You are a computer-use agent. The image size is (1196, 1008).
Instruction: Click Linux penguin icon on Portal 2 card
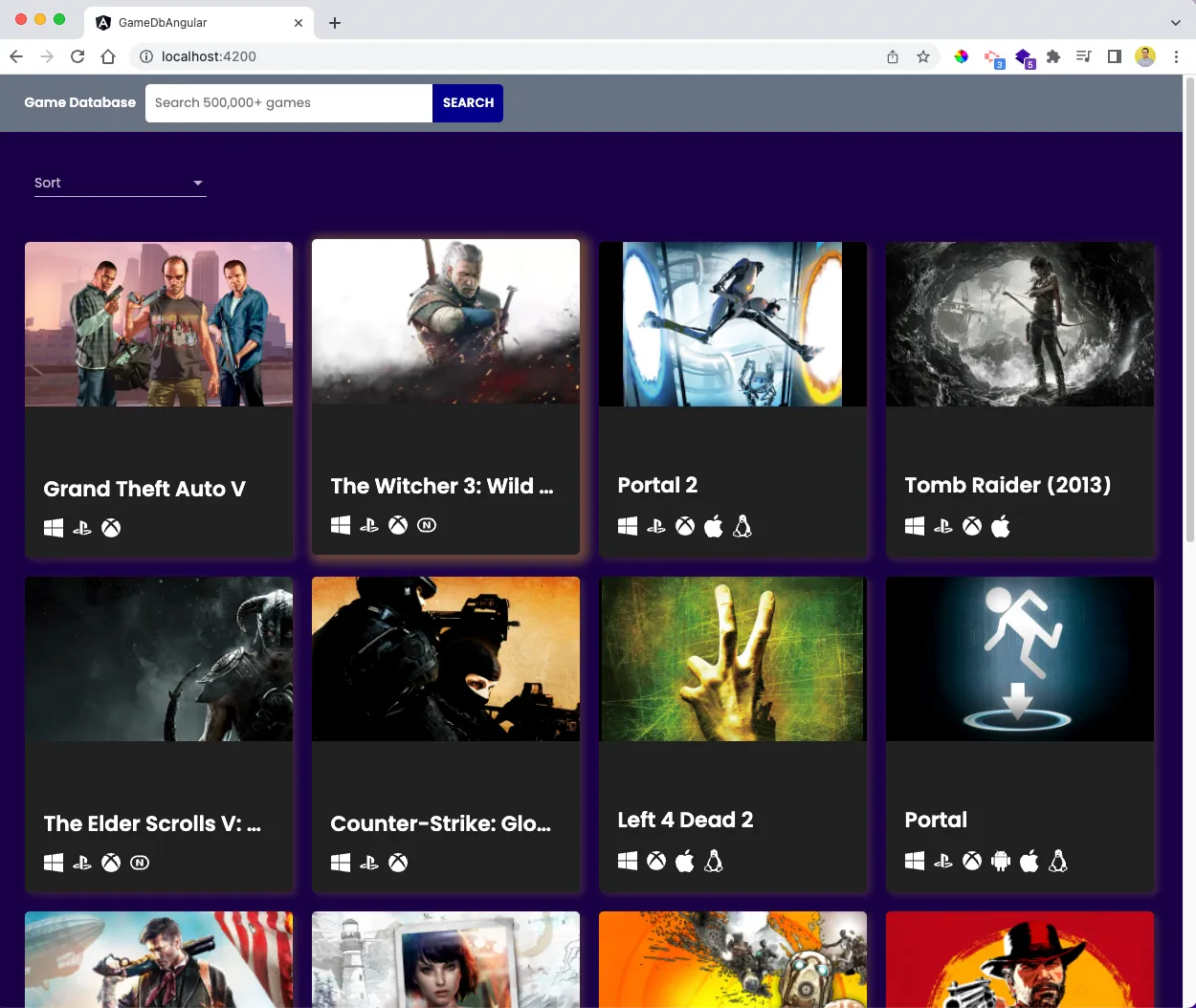(742, 526)
